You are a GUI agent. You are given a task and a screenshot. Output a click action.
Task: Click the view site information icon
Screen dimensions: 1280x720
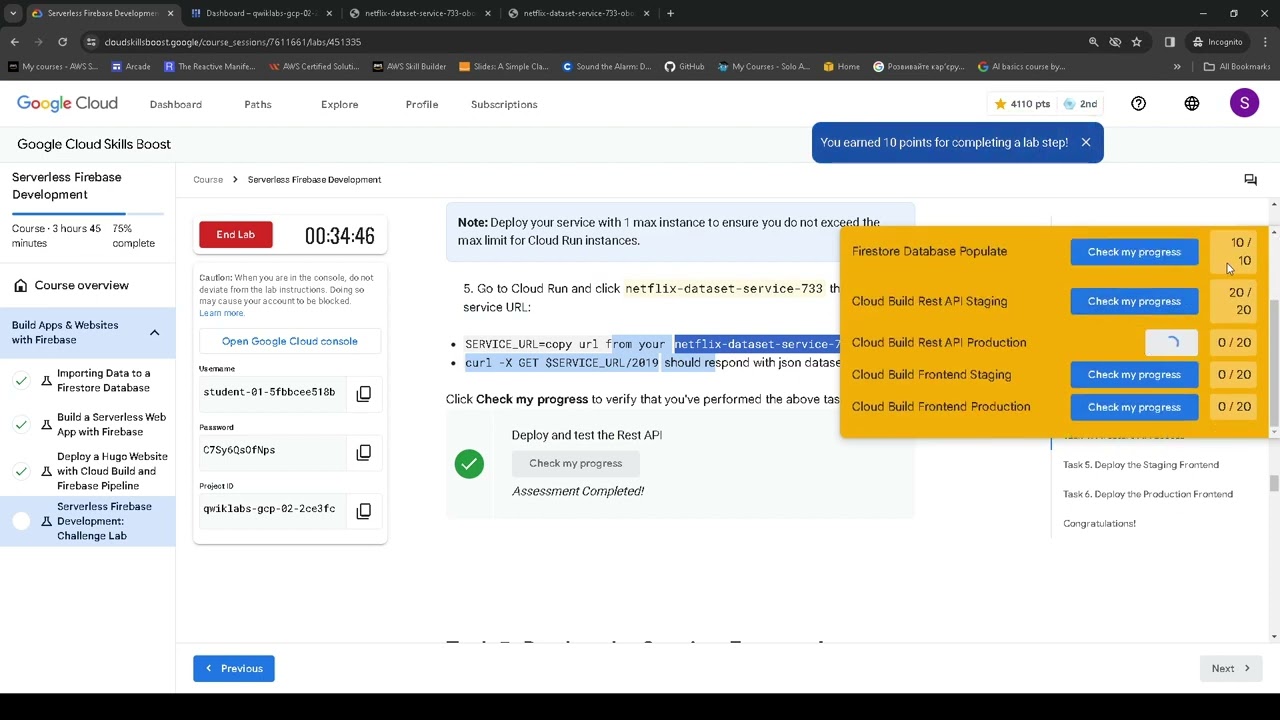pyautogui.click(x=91, y=42)
